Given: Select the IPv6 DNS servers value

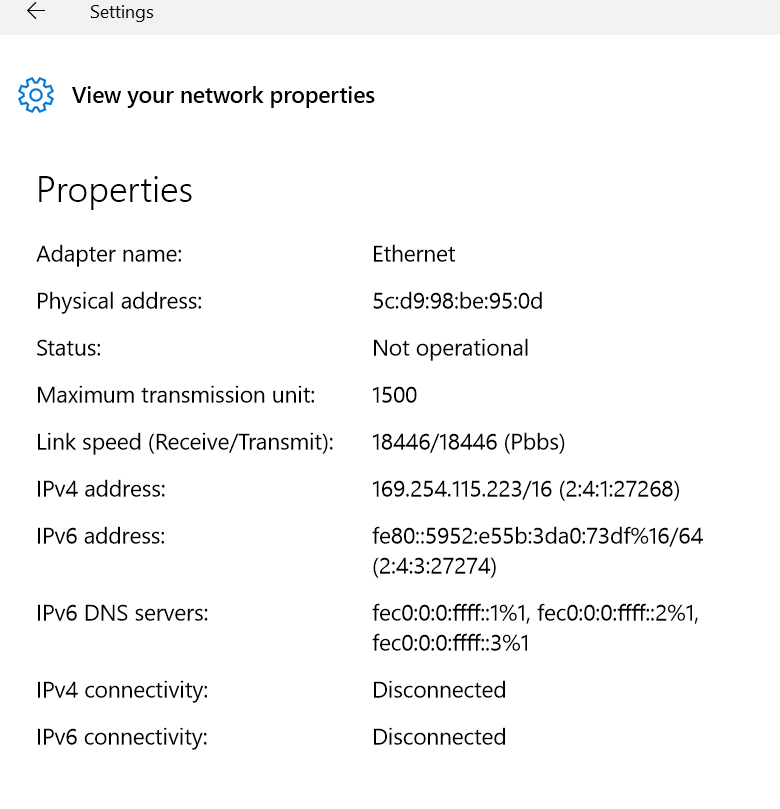Looking at the screenshot, I should point(535,628).
